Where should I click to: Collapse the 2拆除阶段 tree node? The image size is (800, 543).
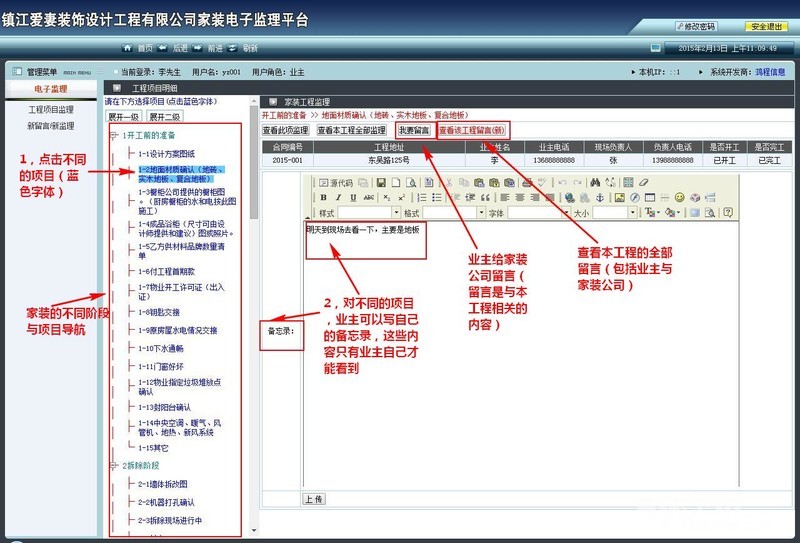tap(114, 466)
